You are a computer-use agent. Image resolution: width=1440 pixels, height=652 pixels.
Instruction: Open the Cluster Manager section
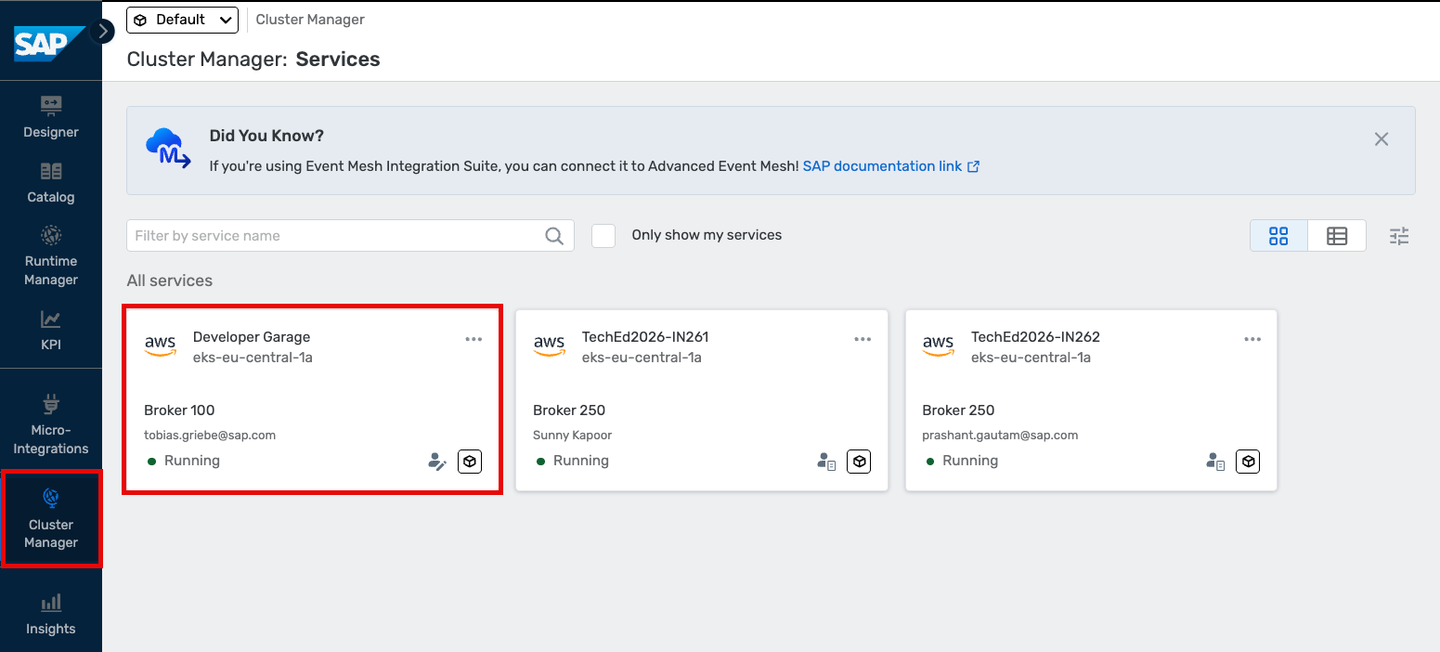pos(51,519)
